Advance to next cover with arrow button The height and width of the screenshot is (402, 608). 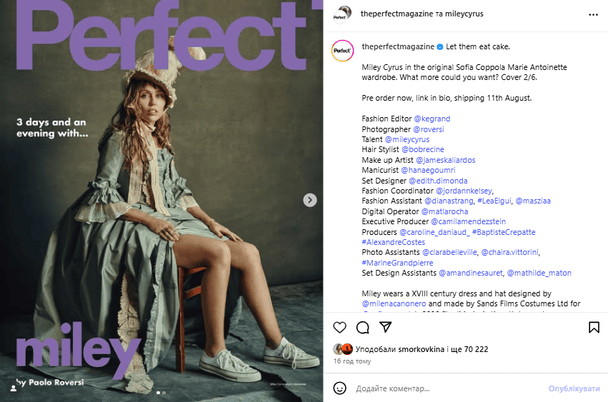309,200
